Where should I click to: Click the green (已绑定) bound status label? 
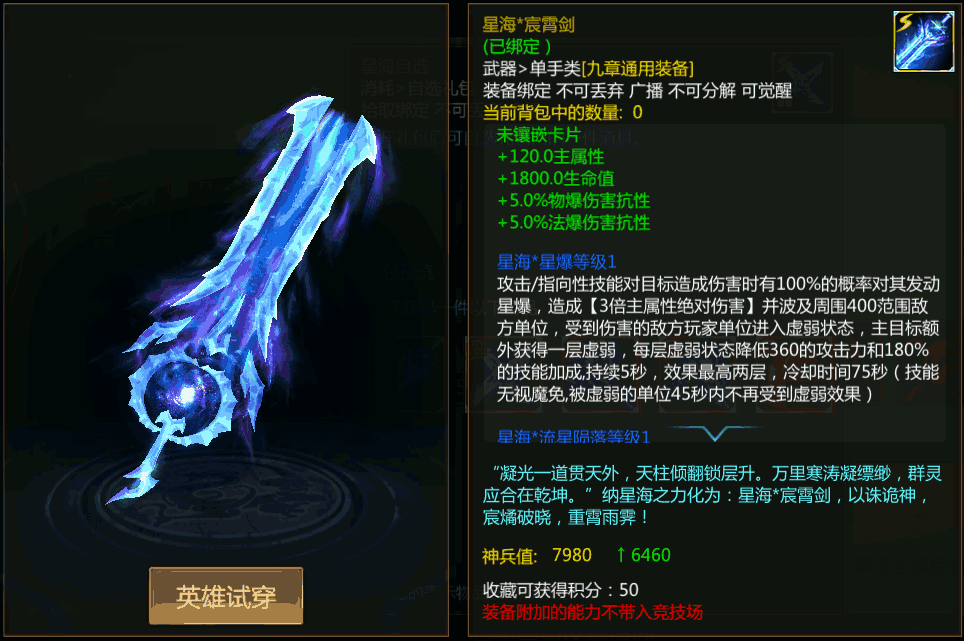[517, 47]
